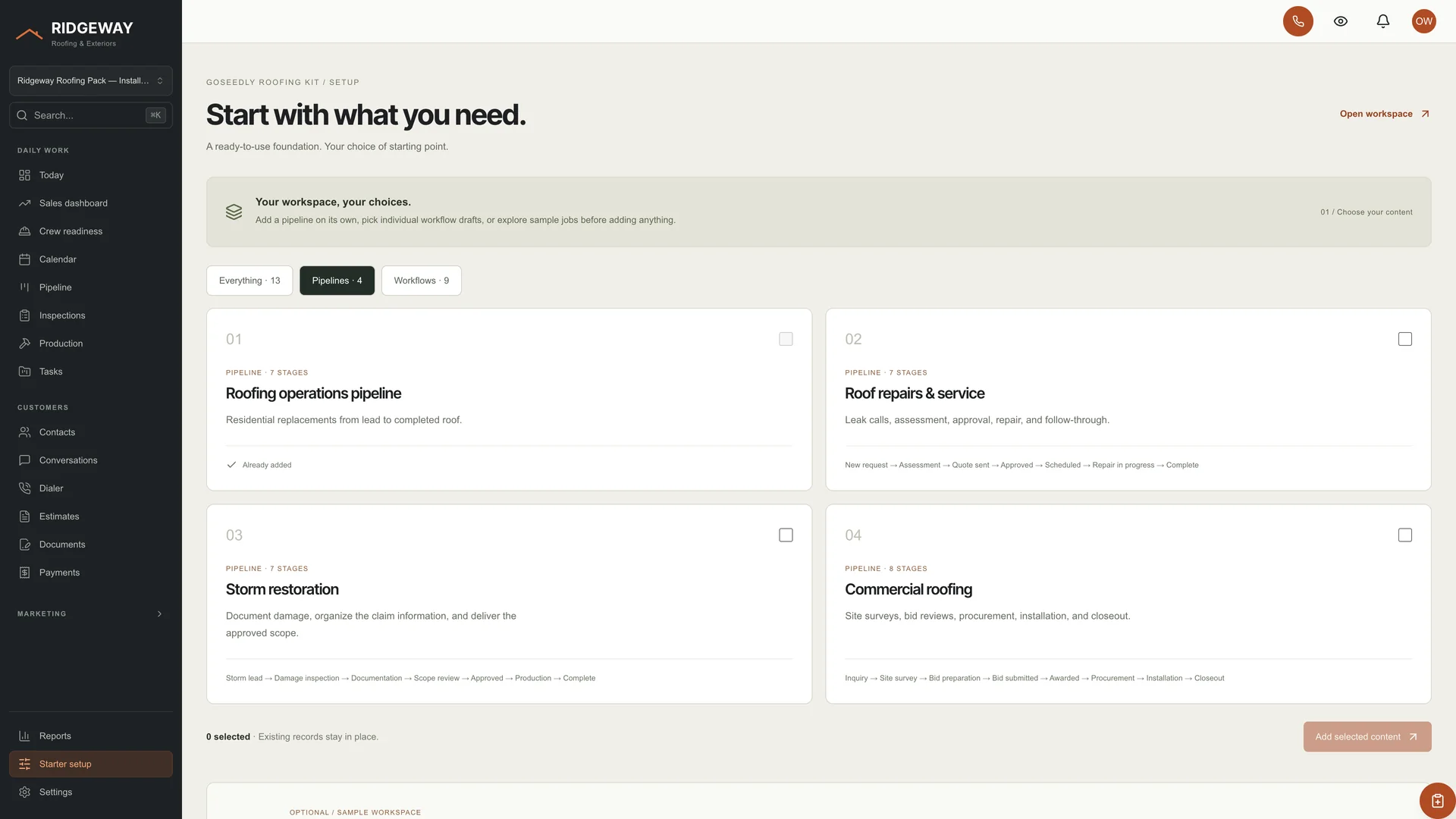The image size is (1456, 819).
Task: Click the Production hammer icon
Action: [24, 344]
